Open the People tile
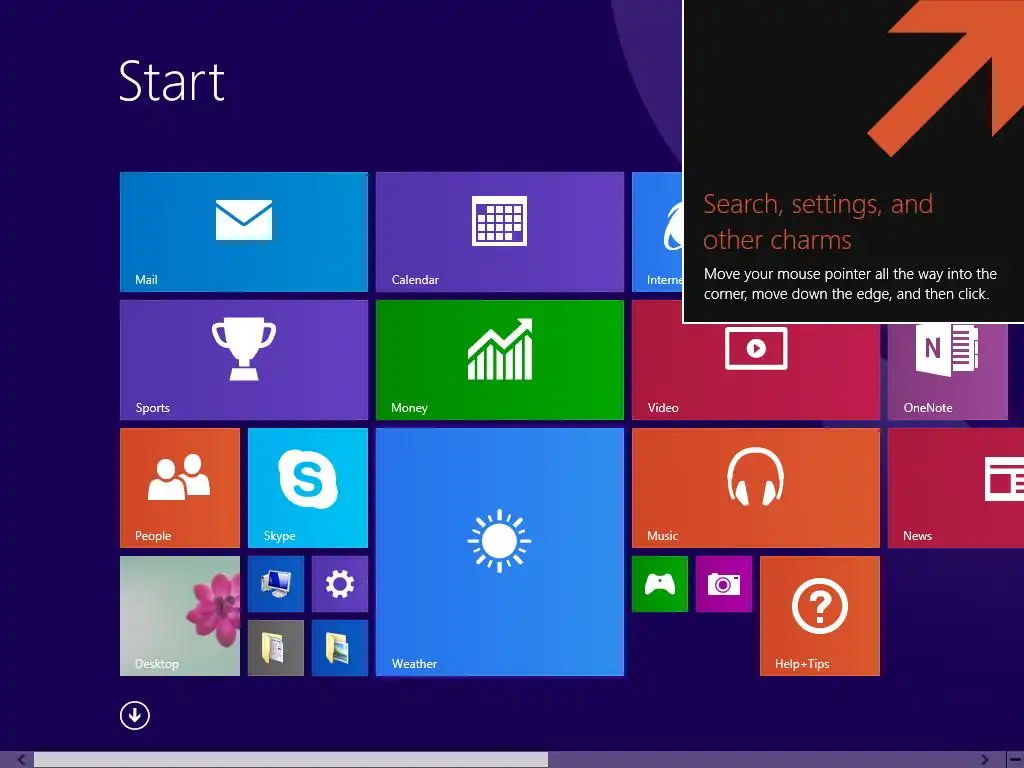This screenshot has width=1024, height=768. tap(180, 488)
